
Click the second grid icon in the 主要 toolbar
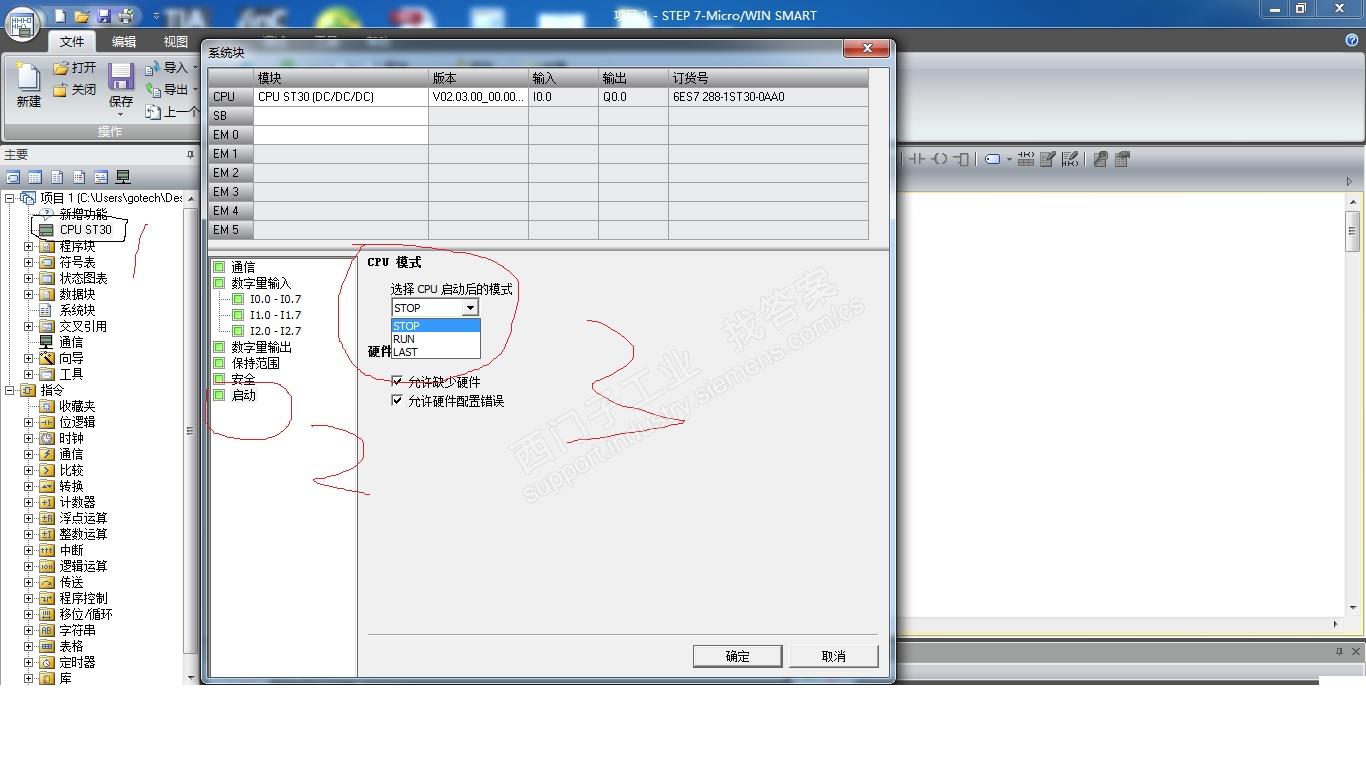pos(35,177)
